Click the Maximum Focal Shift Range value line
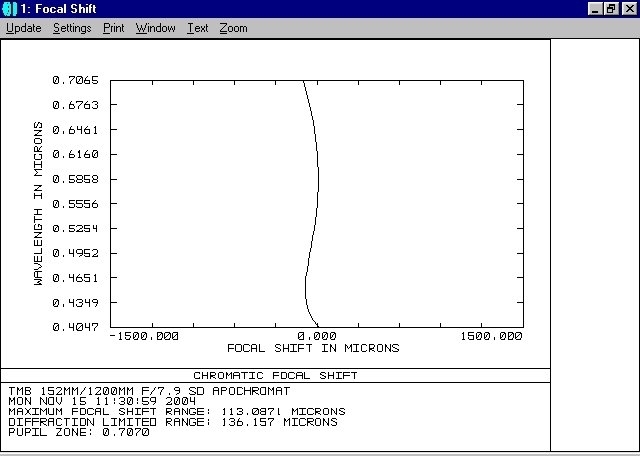Viewport: 640px width, 456px height. click(176, 411)
